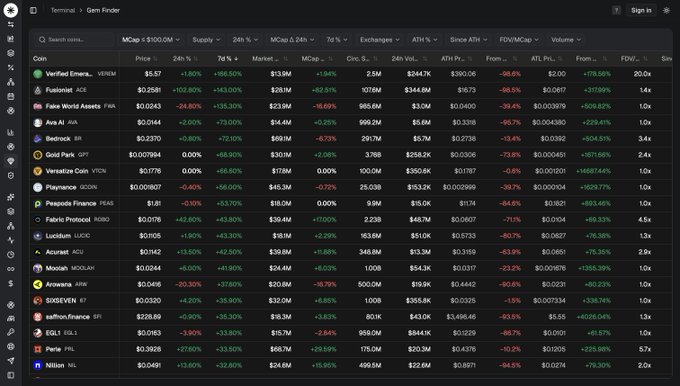
Task: Click EGL1 ATH price $0.1229
Action: pos(464,333)
